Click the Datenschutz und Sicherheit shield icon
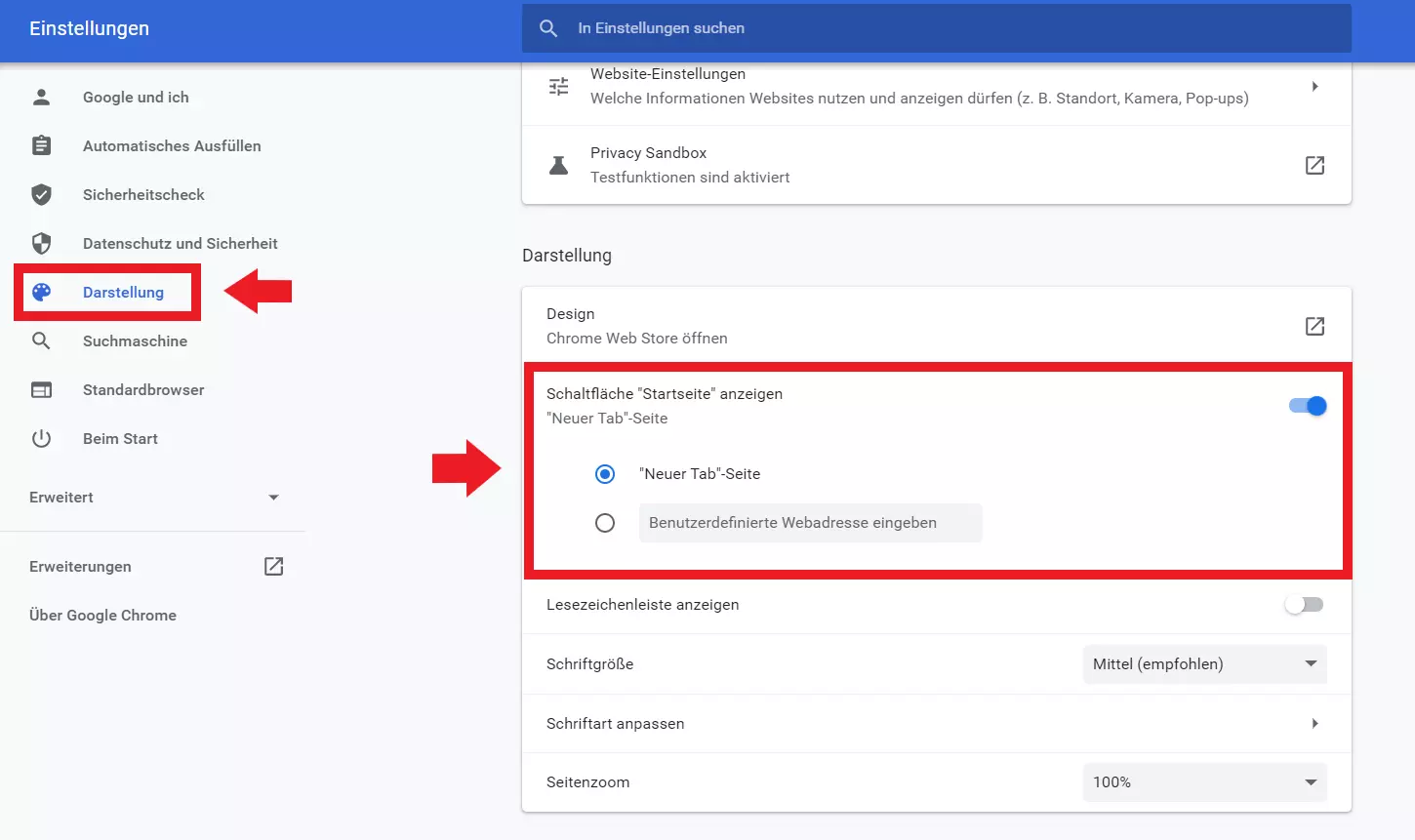 tap(41, 243)
